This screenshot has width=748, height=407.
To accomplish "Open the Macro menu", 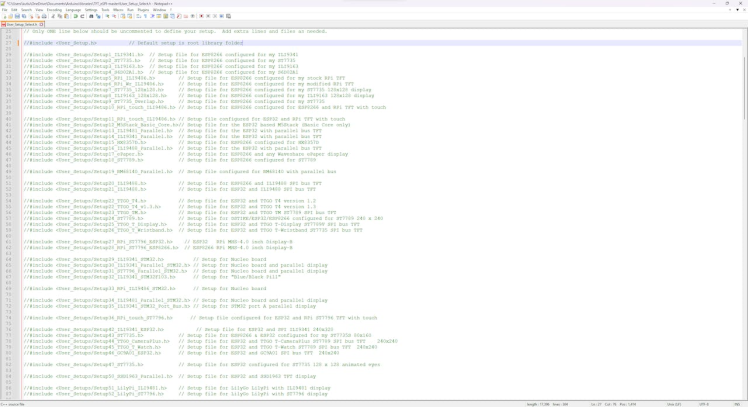I will (x=118, y=10).
